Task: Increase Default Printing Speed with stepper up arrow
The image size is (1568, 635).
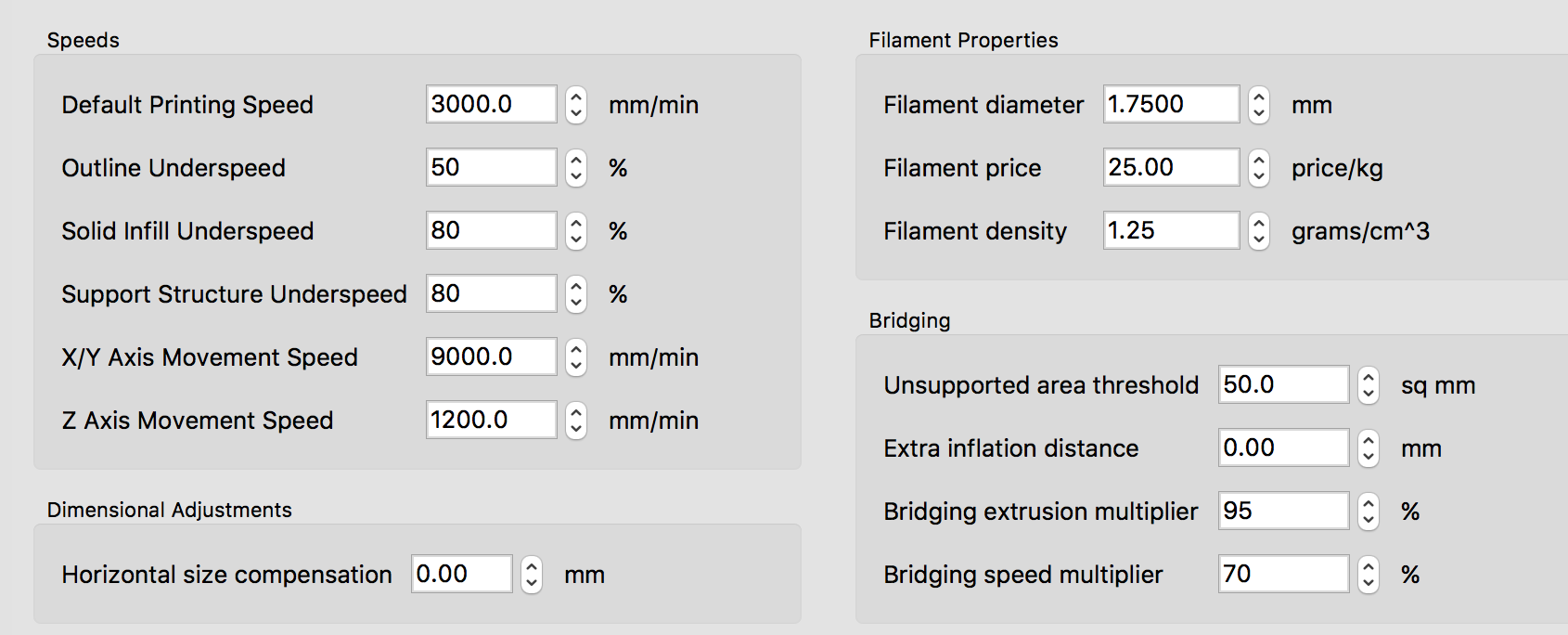Action: [576, 96]
